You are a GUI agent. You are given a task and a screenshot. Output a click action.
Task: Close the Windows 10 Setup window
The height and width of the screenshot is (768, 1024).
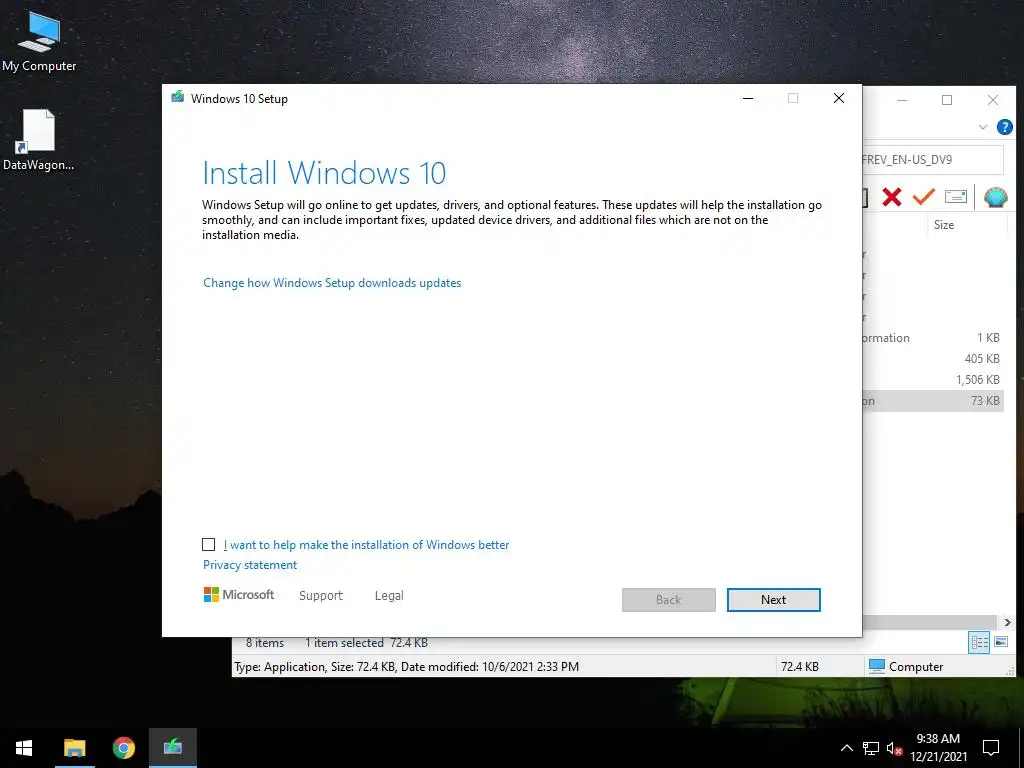click(839, 99)
